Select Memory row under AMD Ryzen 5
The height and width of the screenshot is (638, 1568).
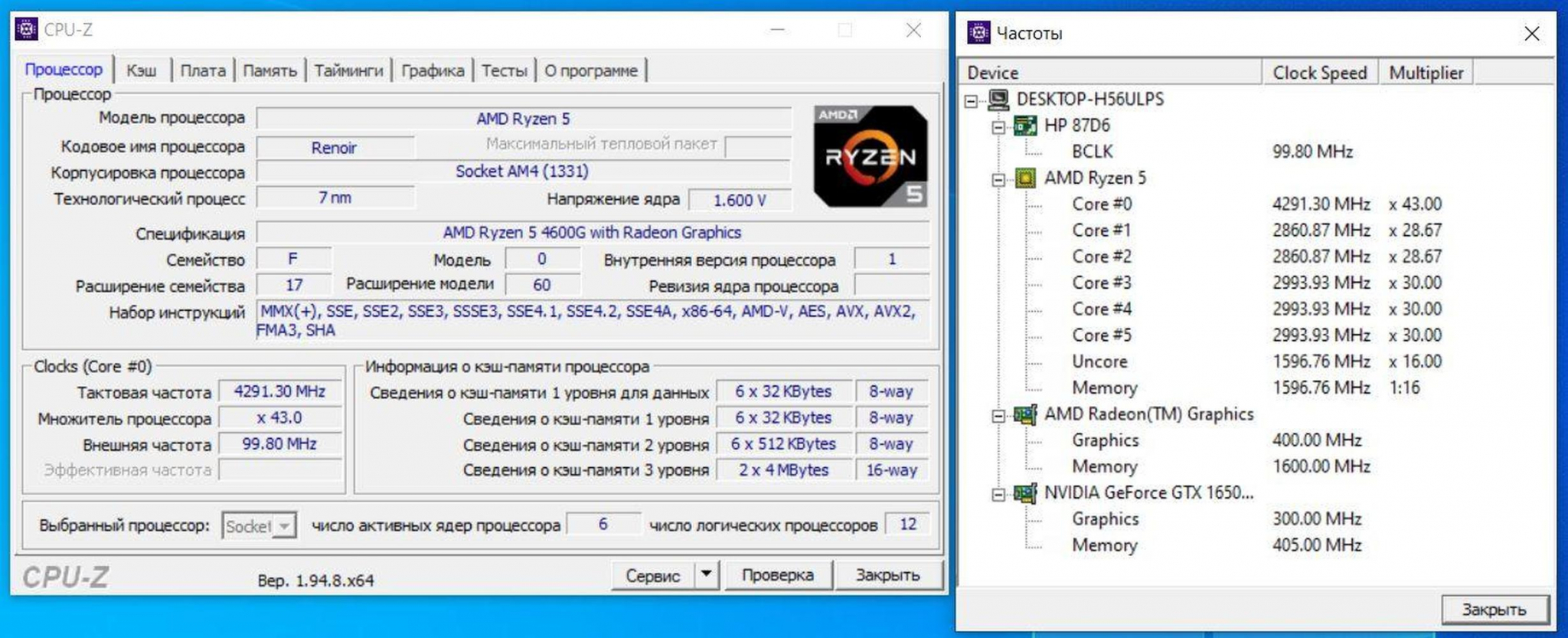click(1104, 388)
